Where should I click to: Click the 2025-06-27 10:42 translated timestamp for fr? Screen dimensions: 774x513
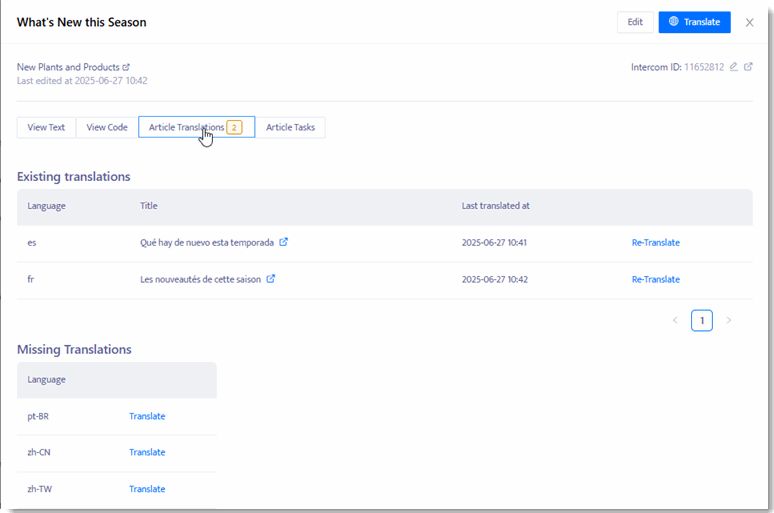pyautogui.click(x=495, y=279)
